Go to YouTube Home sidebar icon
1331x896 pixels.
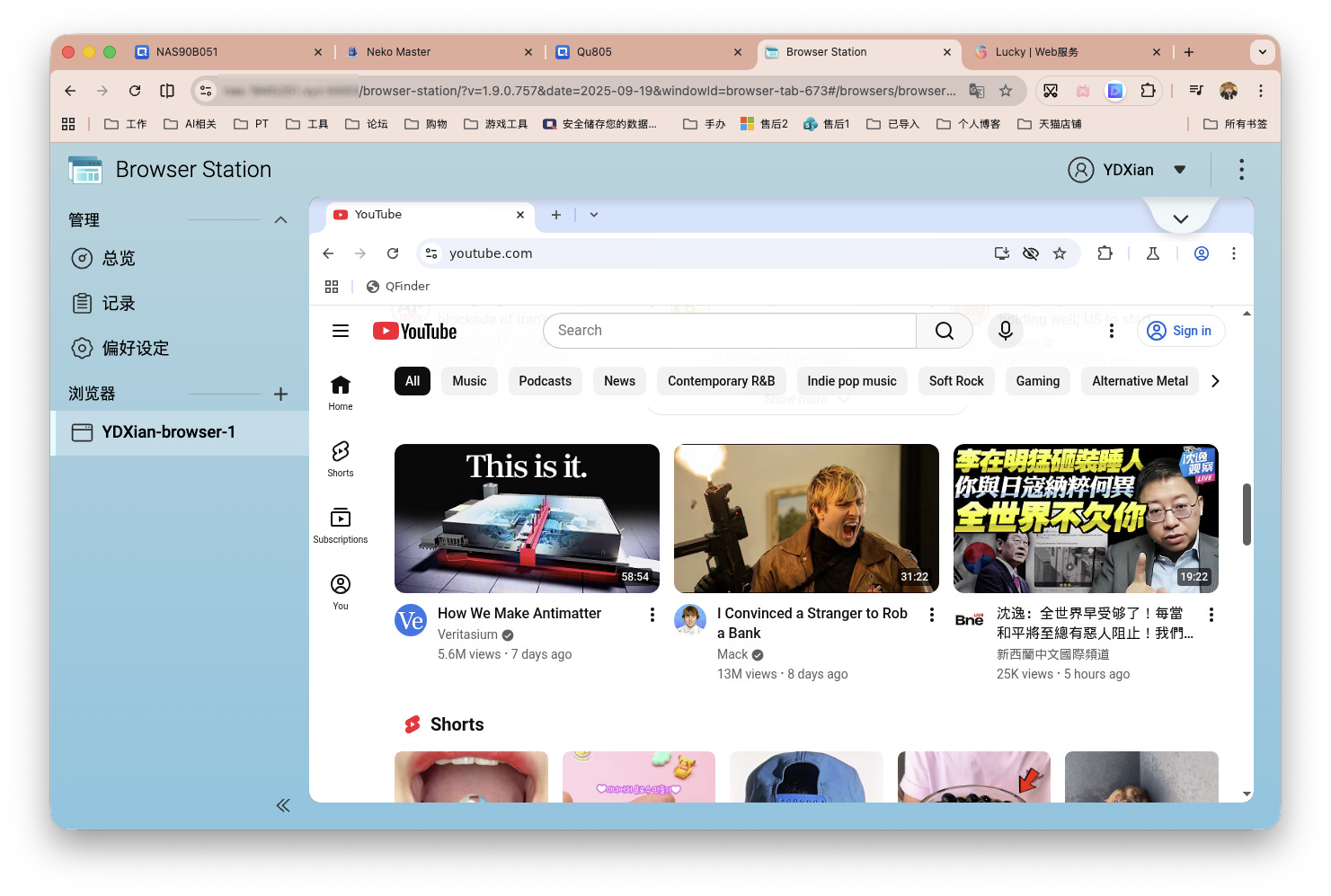pyautogui.click(x=341, y=392)
